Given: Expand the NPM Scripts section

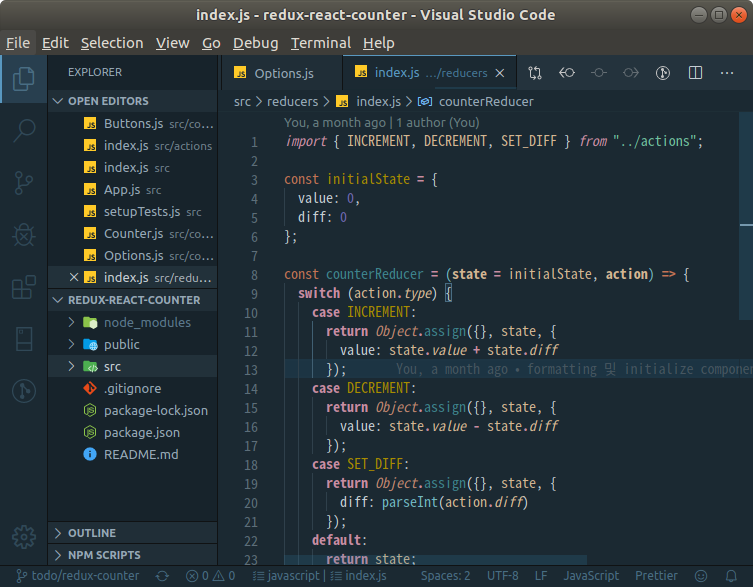Looking at the screenshot, I should 133,555.
